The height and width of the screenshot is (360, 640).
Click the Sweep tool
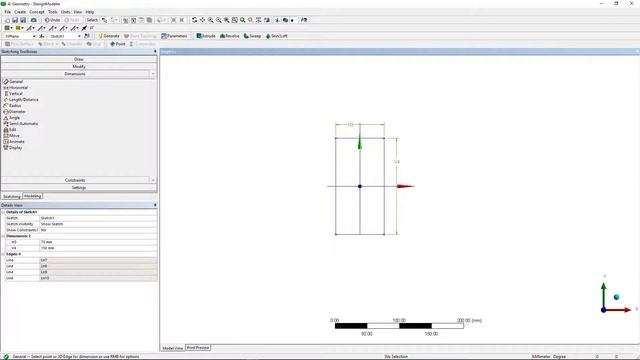coord(252,36)
